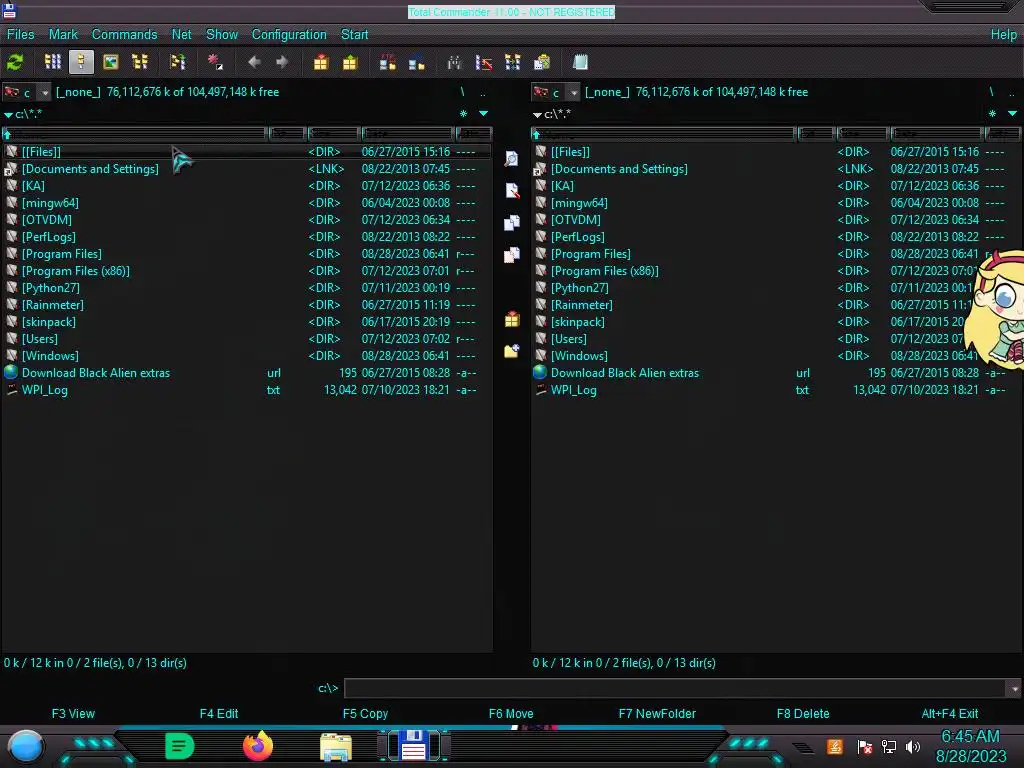
Task: Open the Files menu
Action: [x=20, y=35]
